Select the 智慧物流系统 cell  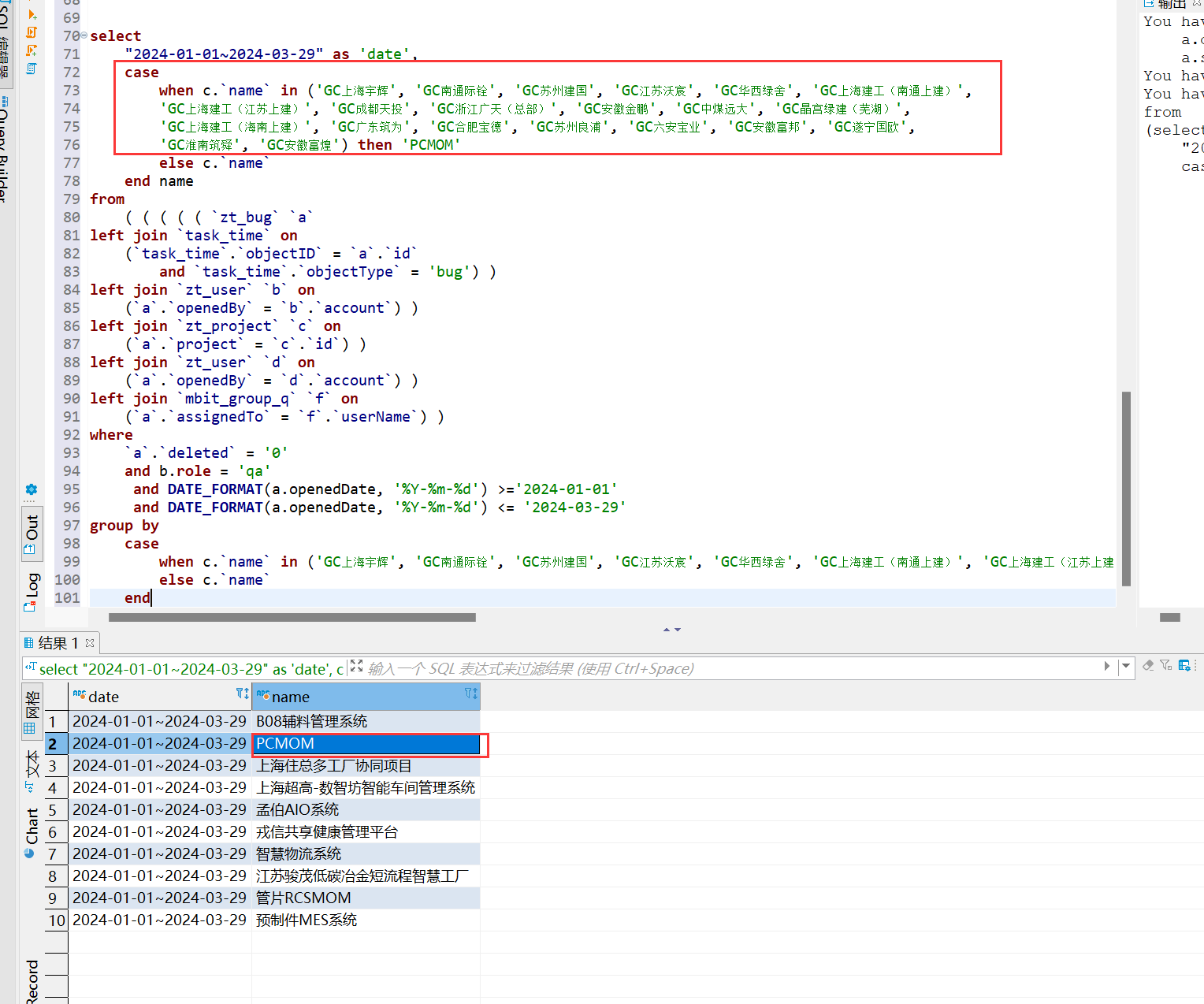click(x=366, y=854)
